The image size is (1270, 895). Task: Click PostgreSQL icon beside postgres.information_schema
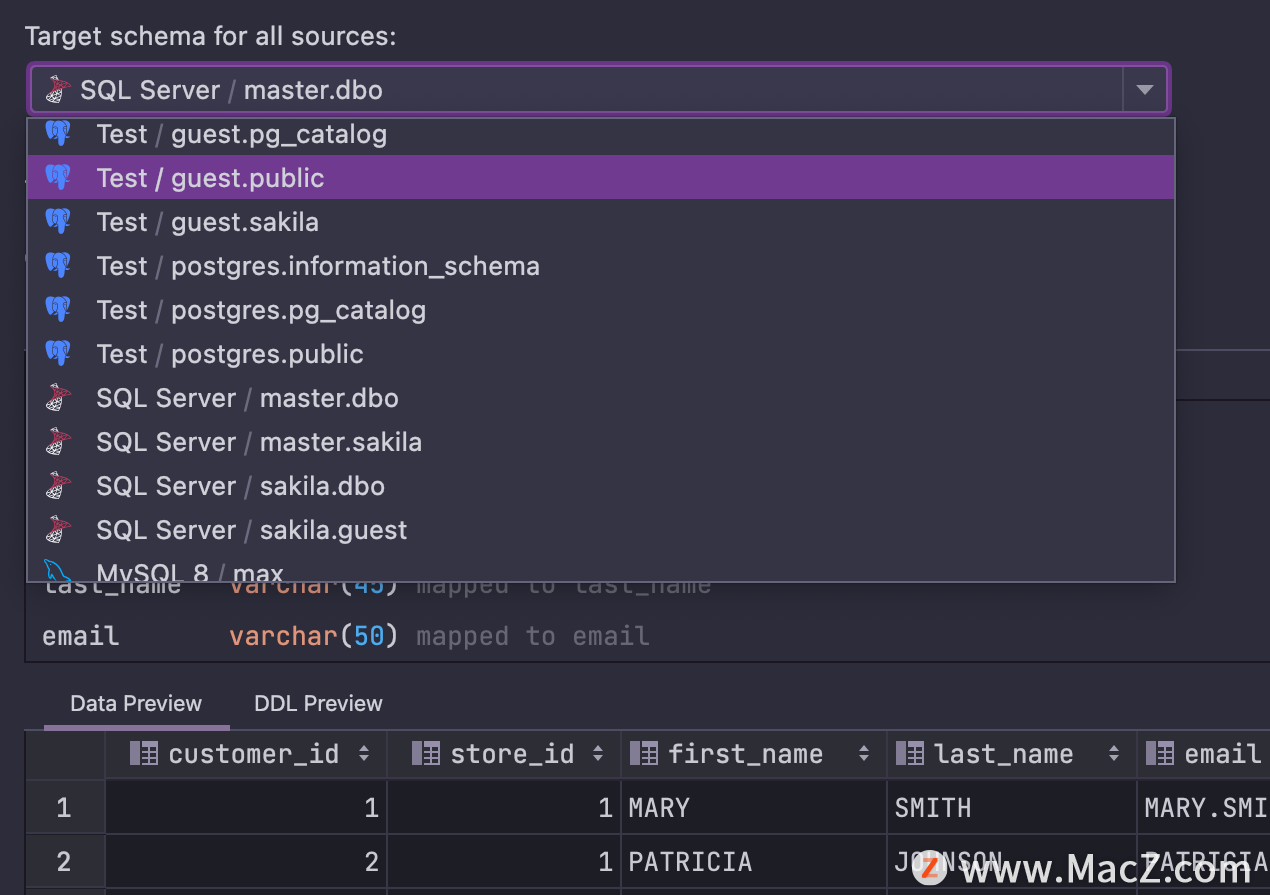click(58, 266)
